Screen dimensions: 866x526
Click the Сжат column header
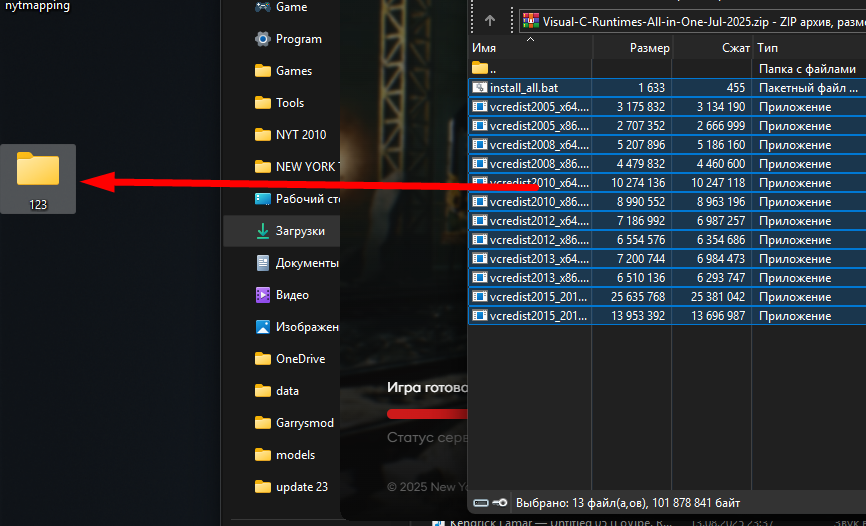(713, 48)
